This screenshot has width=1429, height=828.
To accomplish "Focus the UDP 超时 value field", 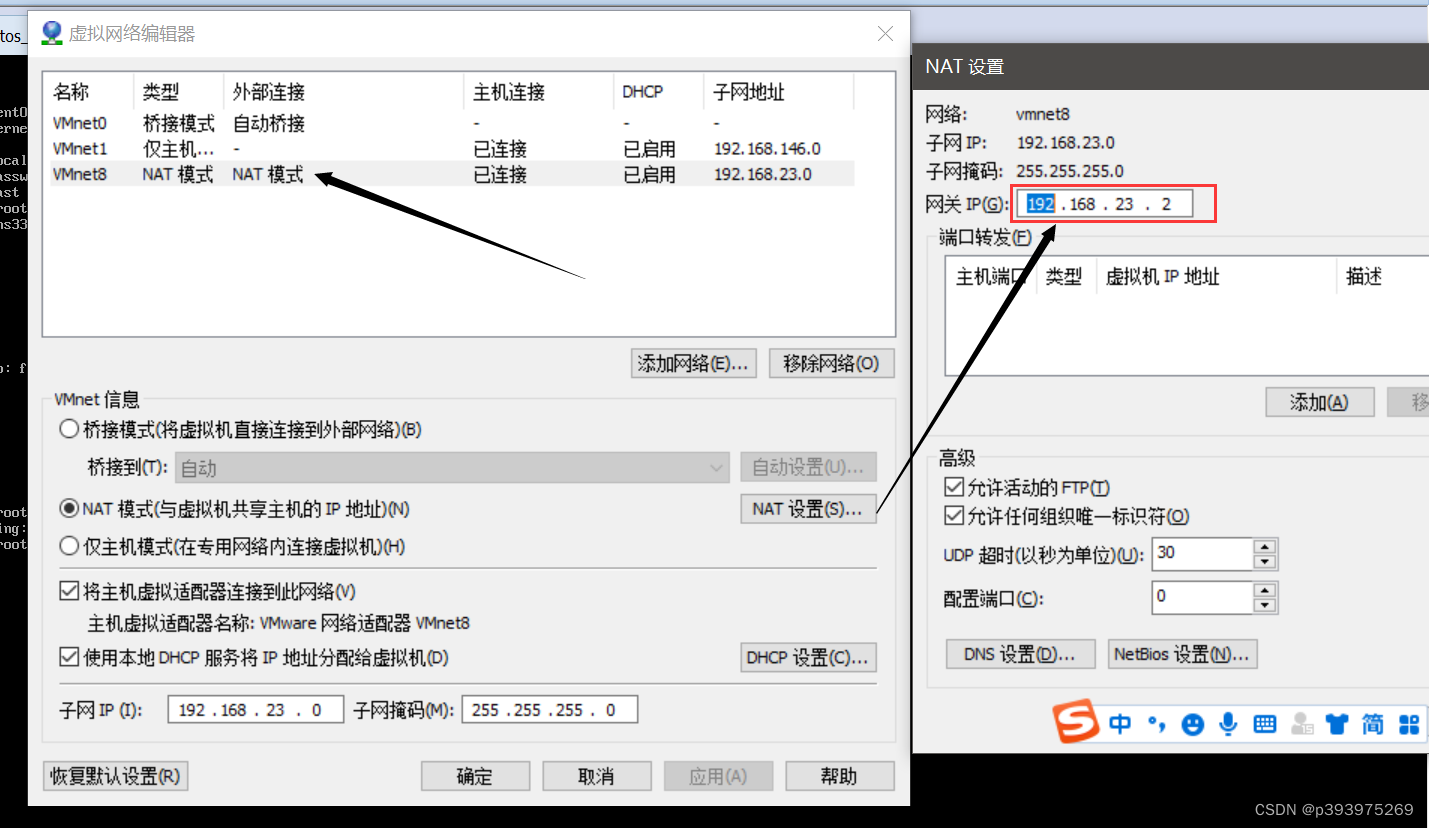I will pos(1203,554).
